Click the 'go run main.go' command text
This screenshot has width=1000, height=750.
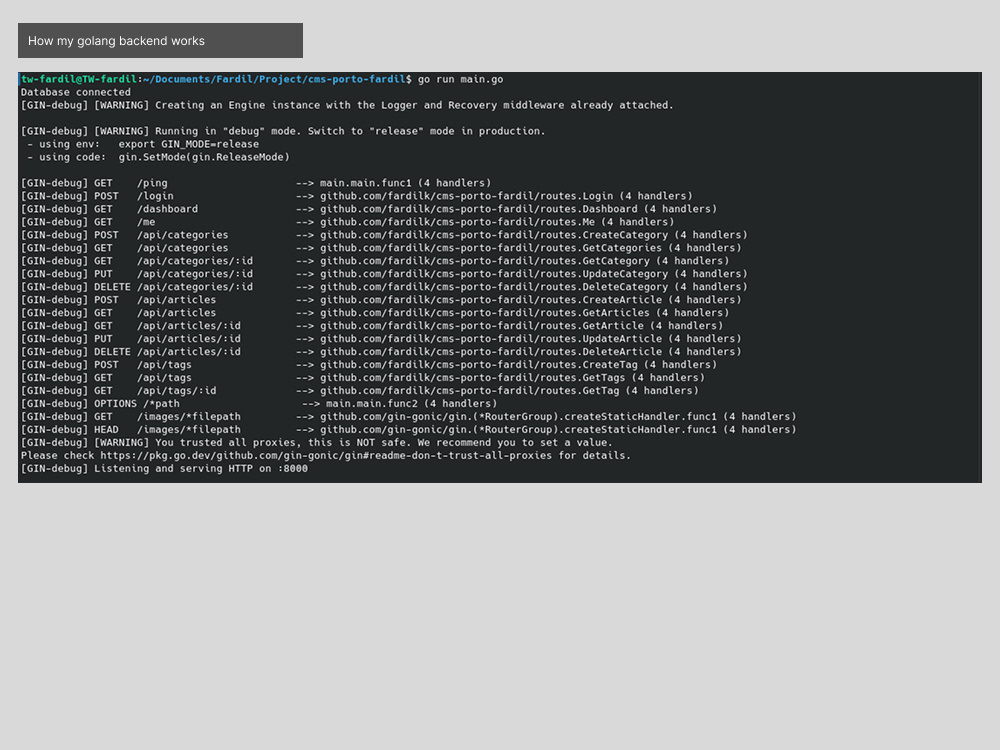tap(460, 80)
